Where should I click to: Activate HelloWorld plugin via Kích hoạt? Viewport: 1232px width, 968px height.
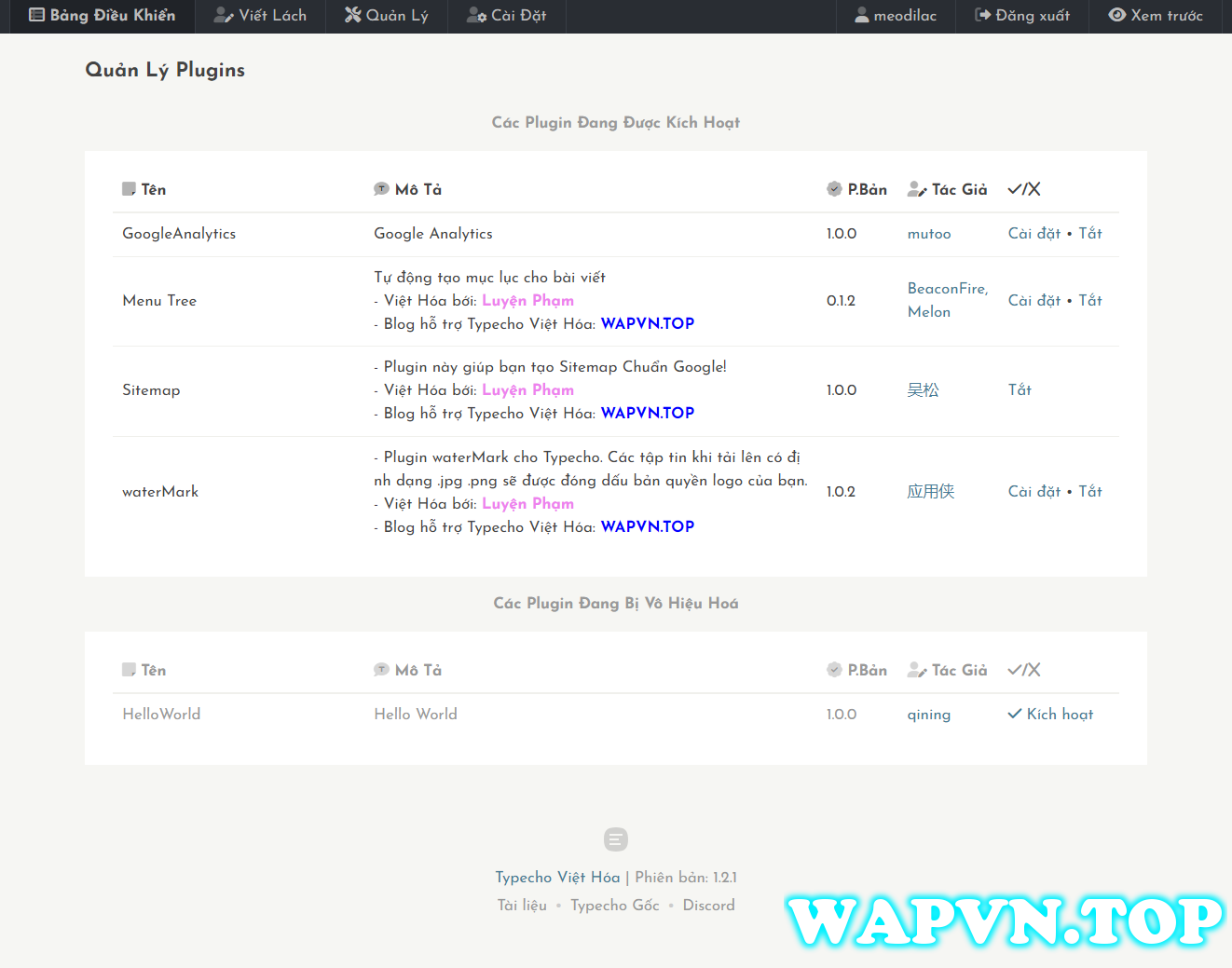1051,715
